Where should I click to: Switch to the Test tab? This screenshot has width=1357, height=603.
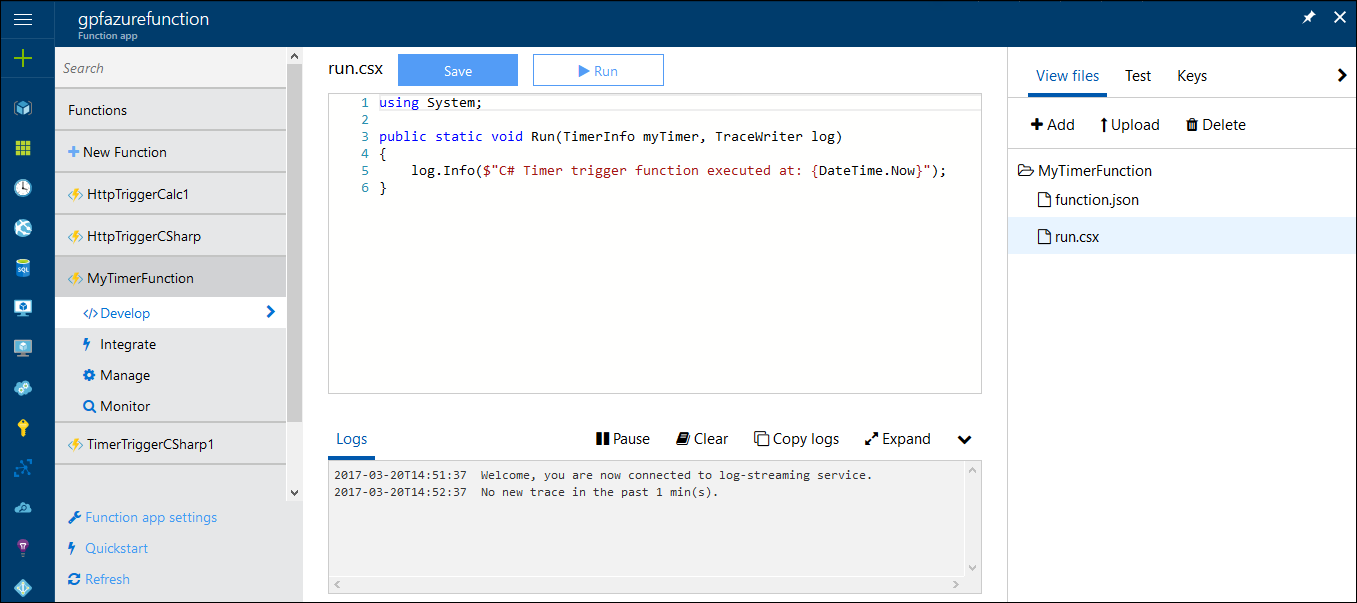coord(1138,76)
